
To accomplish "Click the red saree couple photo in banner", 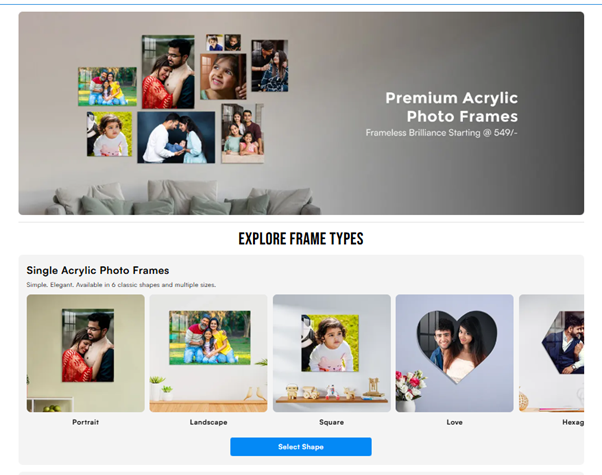I will pyautogui.click(x=167, y=72).
